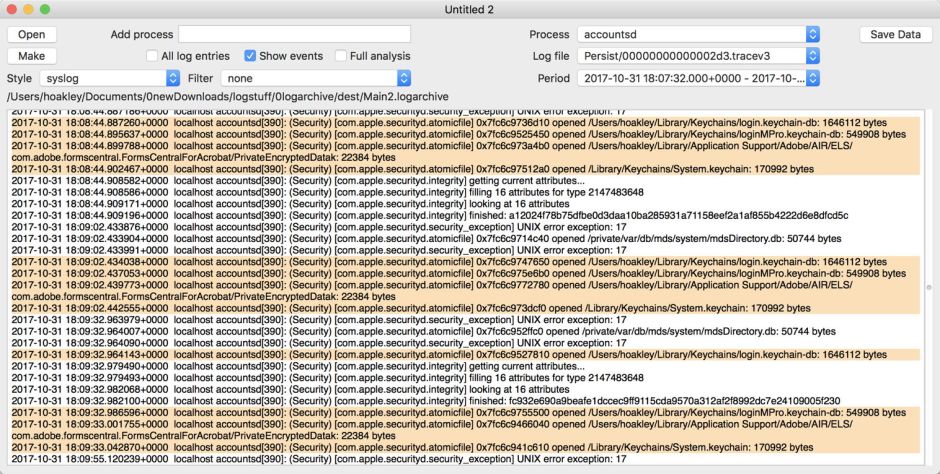Expand the Log file dropdown
The height and width of the screenshot is (474, 940).
699,56
